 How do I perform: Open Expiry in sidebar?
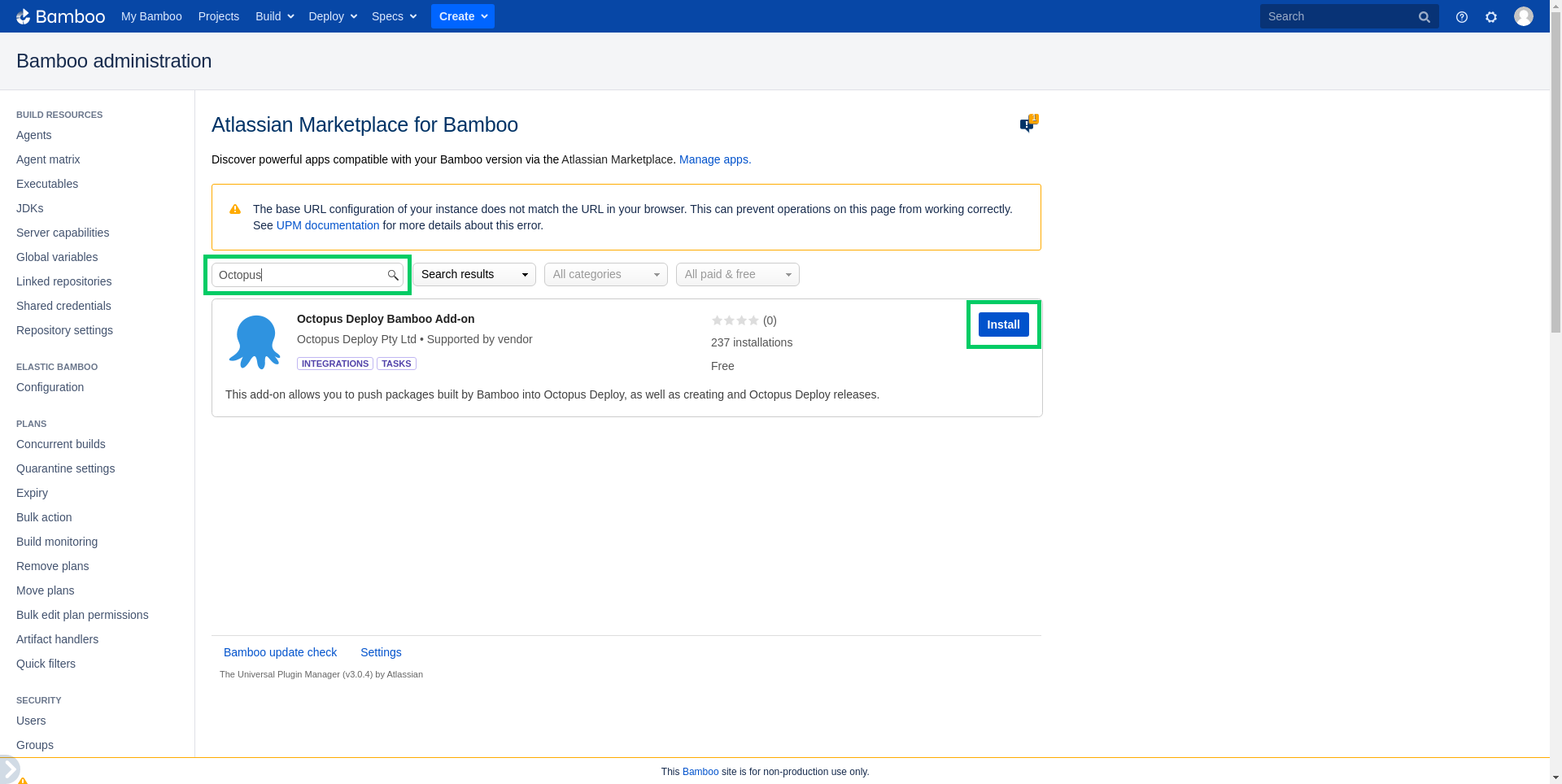[32, 493]
